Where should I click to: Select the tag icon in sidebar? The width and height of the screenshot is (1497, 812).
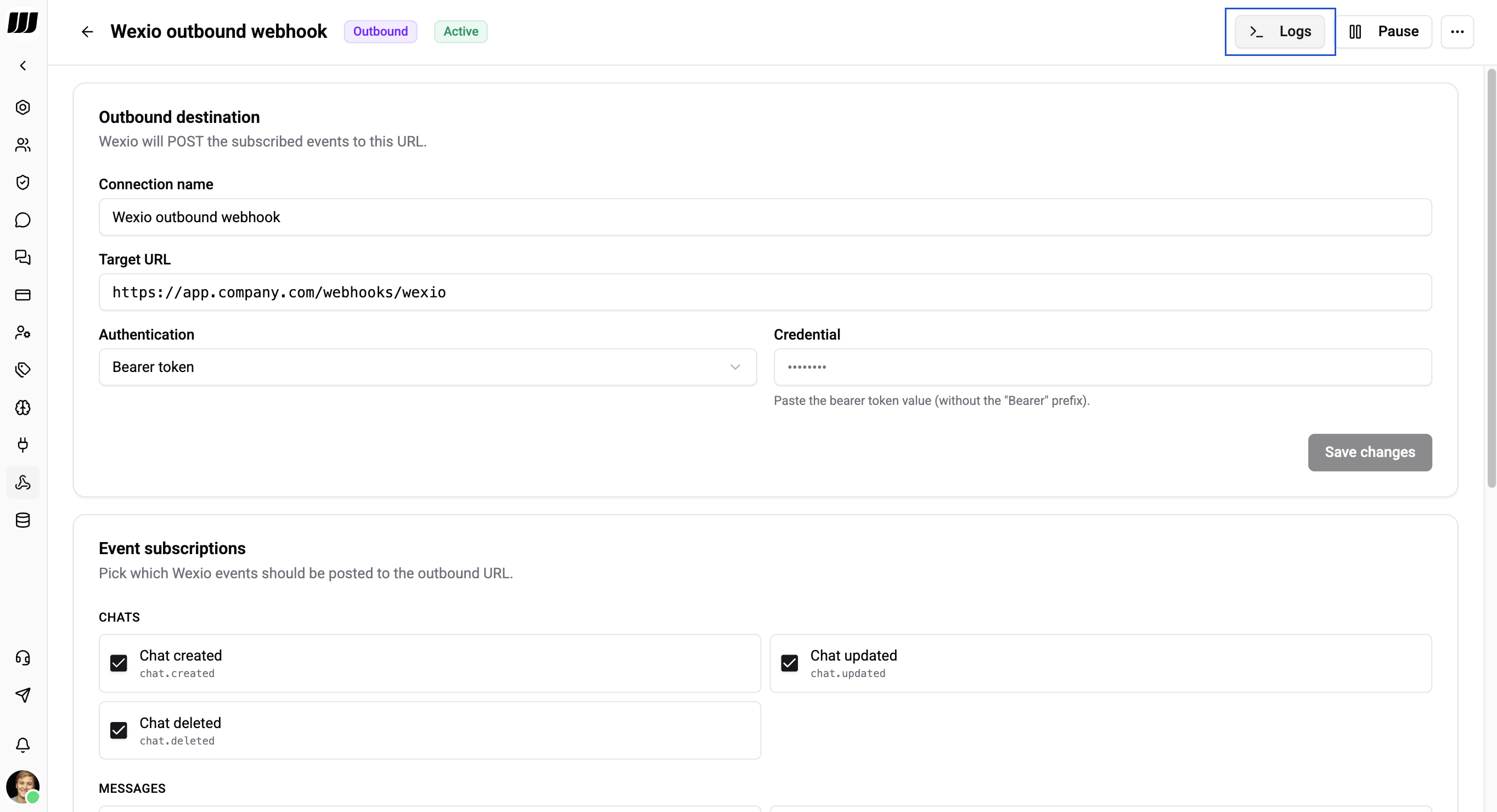tap(22, 369)
